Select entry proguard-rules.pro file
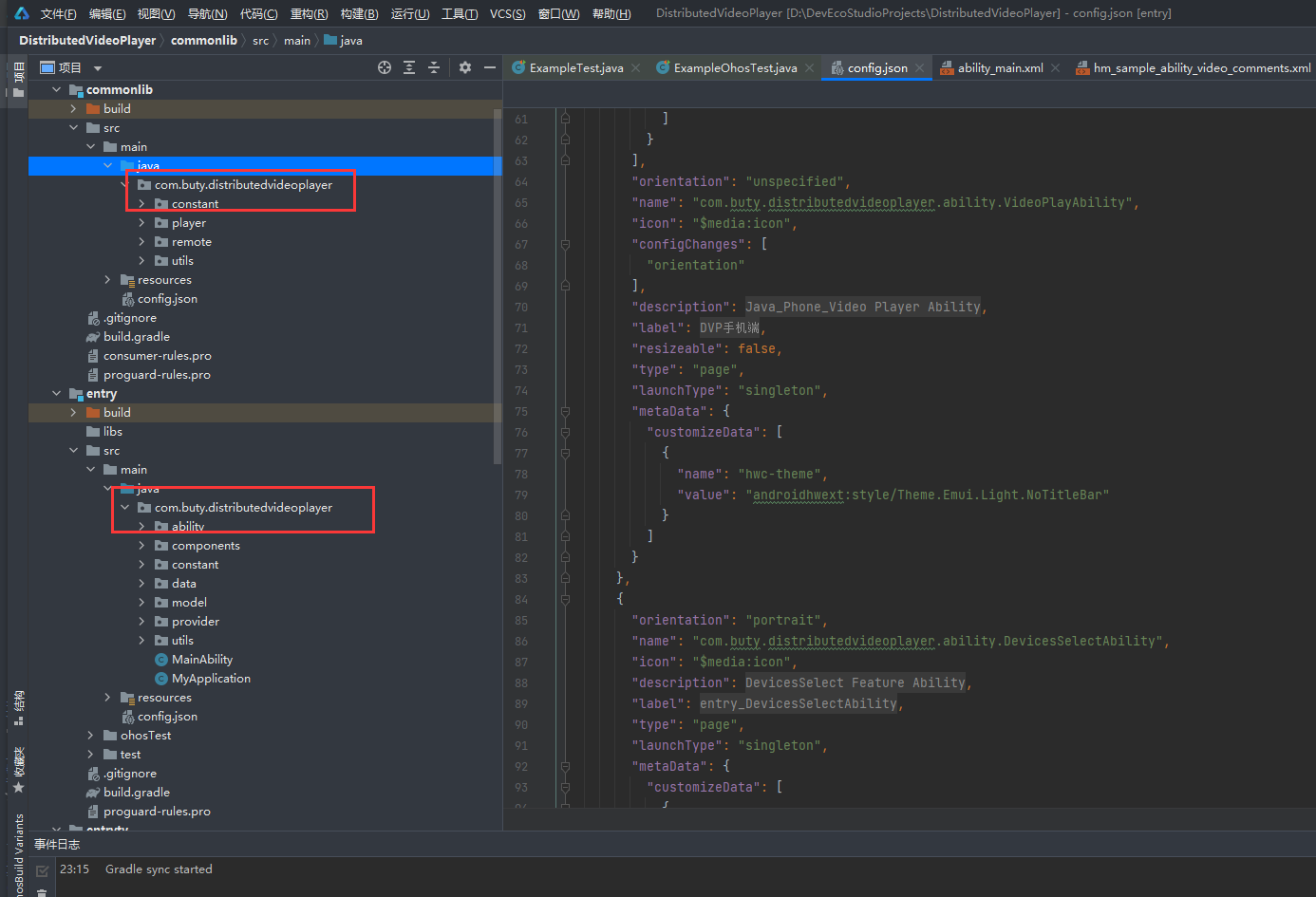Screen dimensions: 1316x897 (x=157, y=811)
